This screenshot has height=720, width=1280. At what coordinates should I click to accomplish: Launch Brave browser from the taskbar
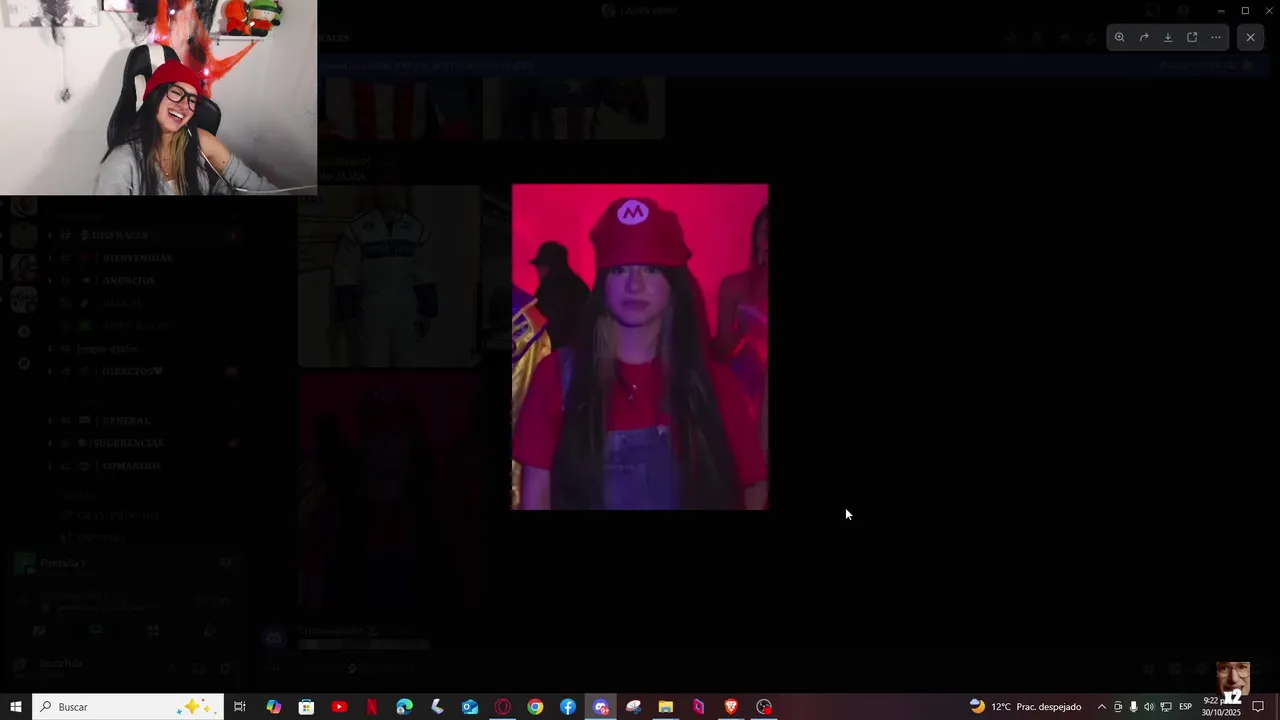coord(731,707)
